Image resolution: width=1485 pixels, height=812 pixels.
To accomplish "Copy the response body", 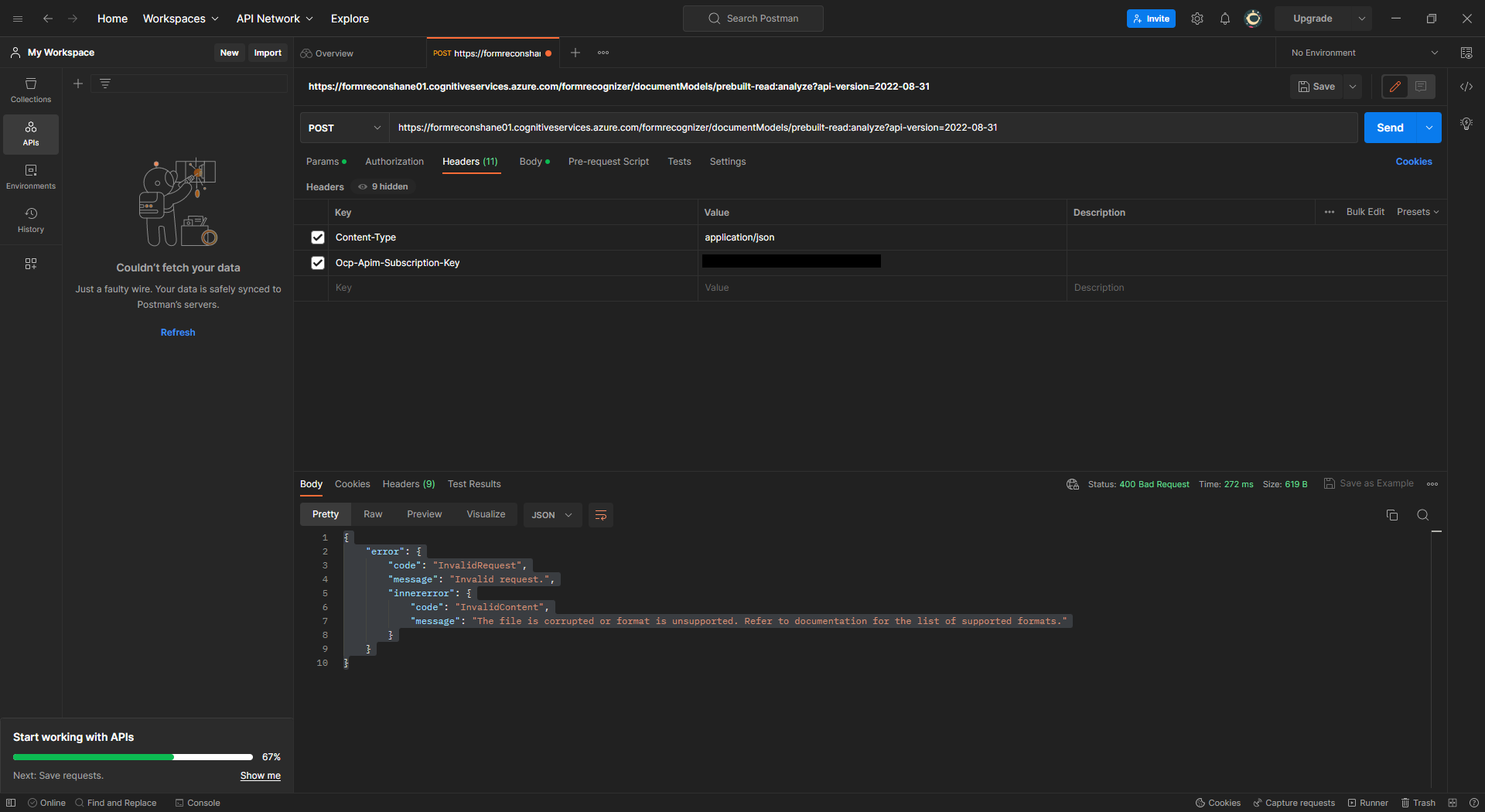I will click(x=1392, y=514).
